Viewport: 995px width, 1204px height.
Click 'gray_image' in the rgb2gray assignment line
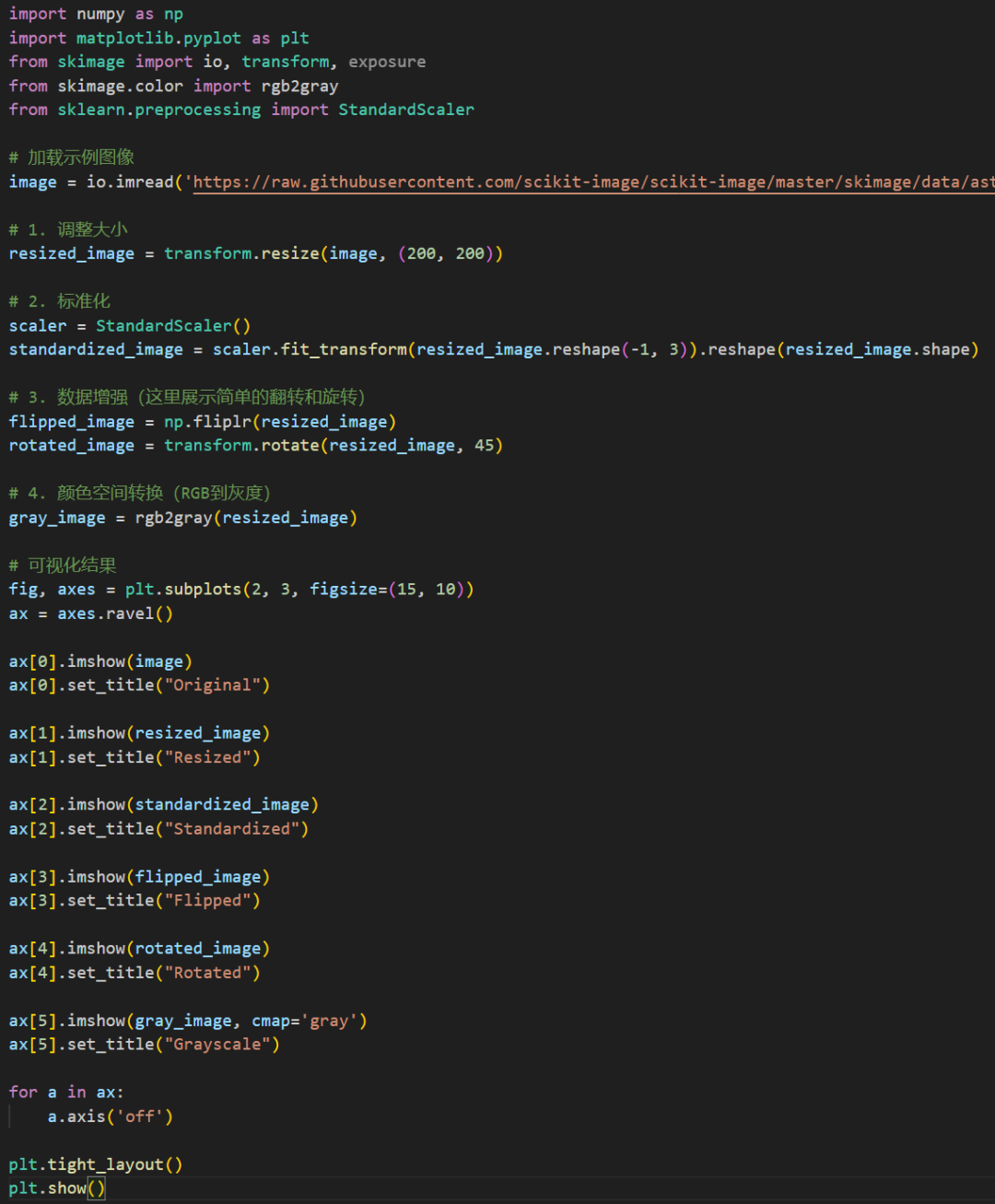pos(57,518)
